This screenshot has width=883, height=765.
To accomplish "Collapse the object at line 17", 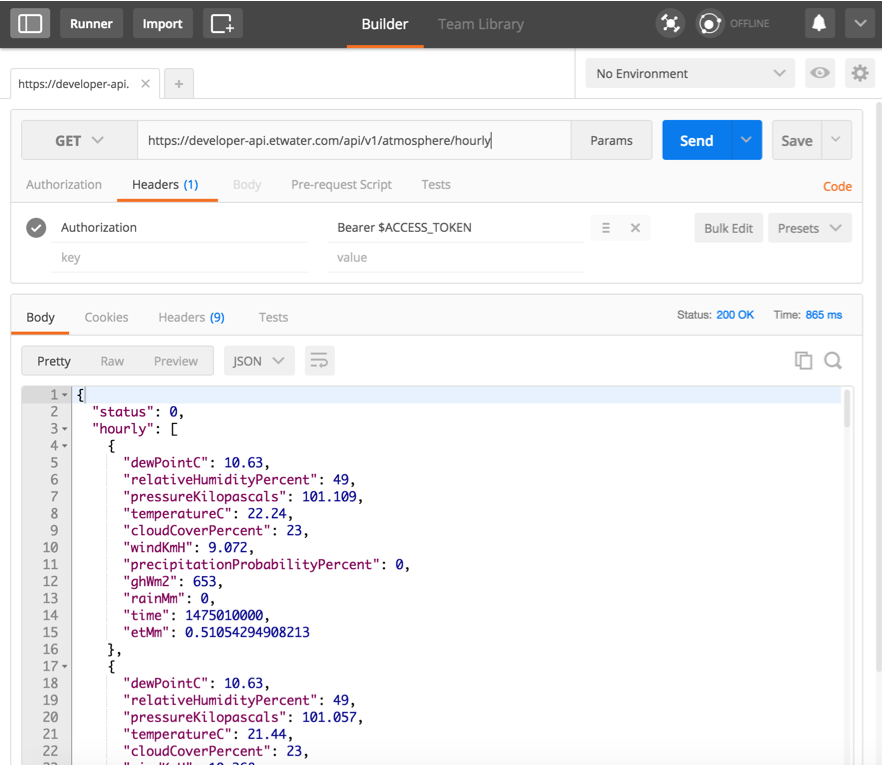I will point(65,666).
